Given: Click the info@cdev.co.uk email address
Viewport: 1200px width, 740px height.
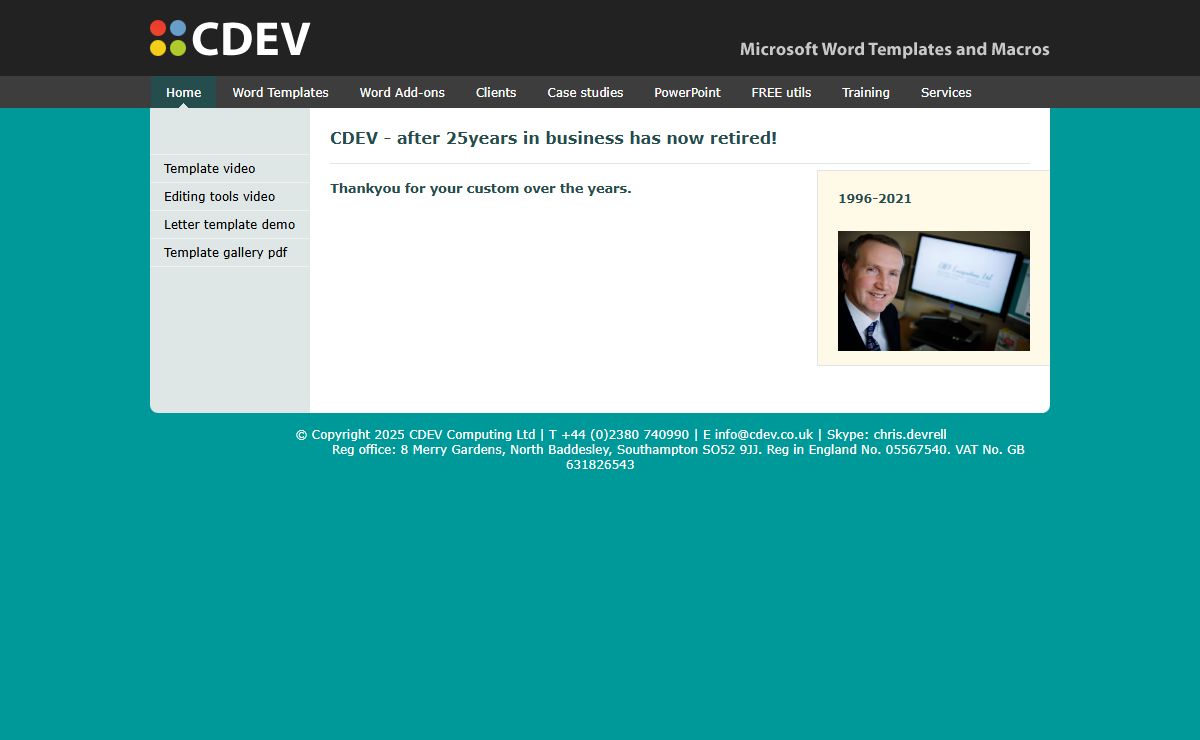Looking at the screenshot, I should [764, 434].
